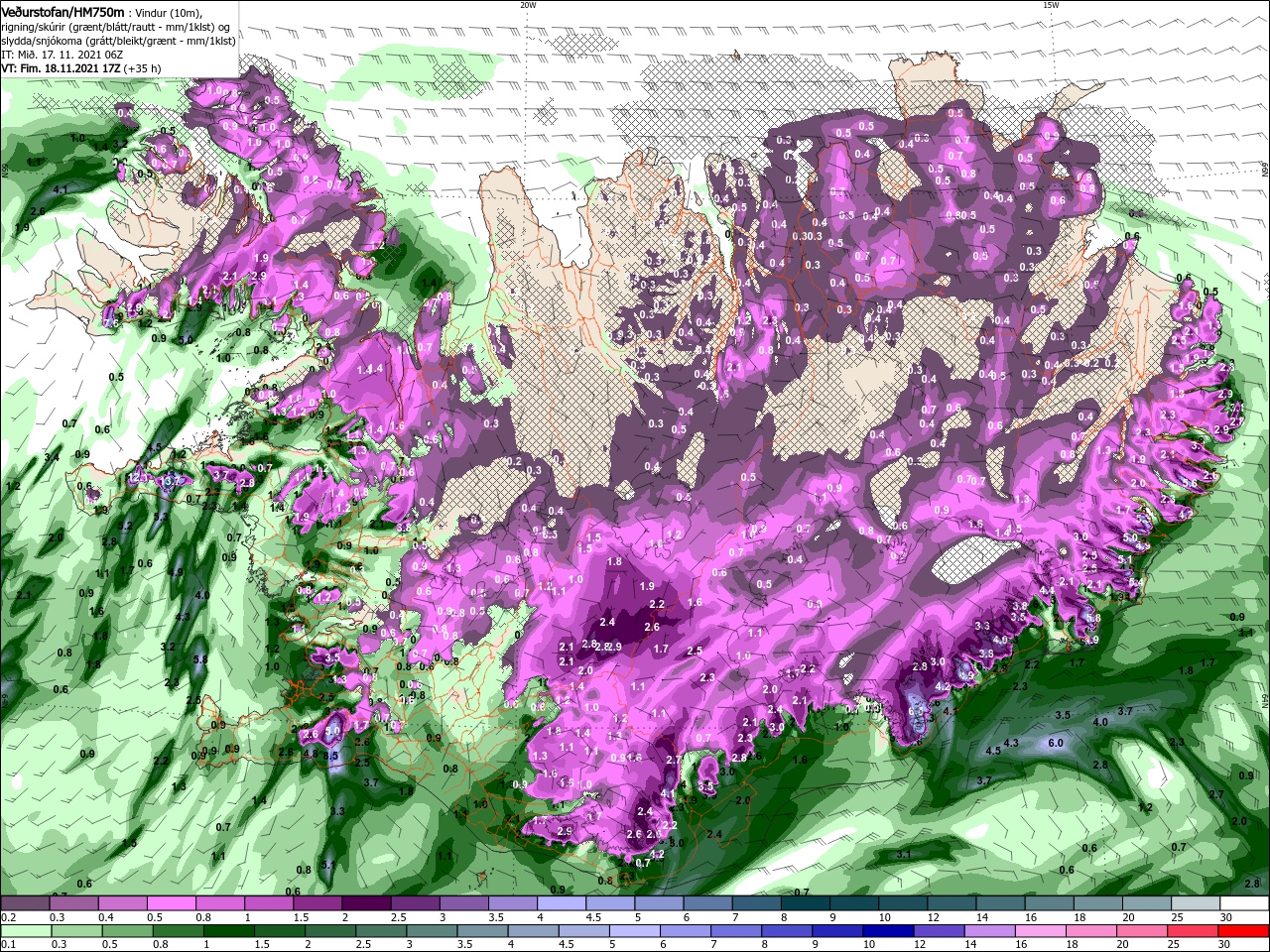The image size is (1270, 952).
Task: Pick the dark green 1 swatch in lower legend
Action: pyautogui.click(x=227, y=931)
